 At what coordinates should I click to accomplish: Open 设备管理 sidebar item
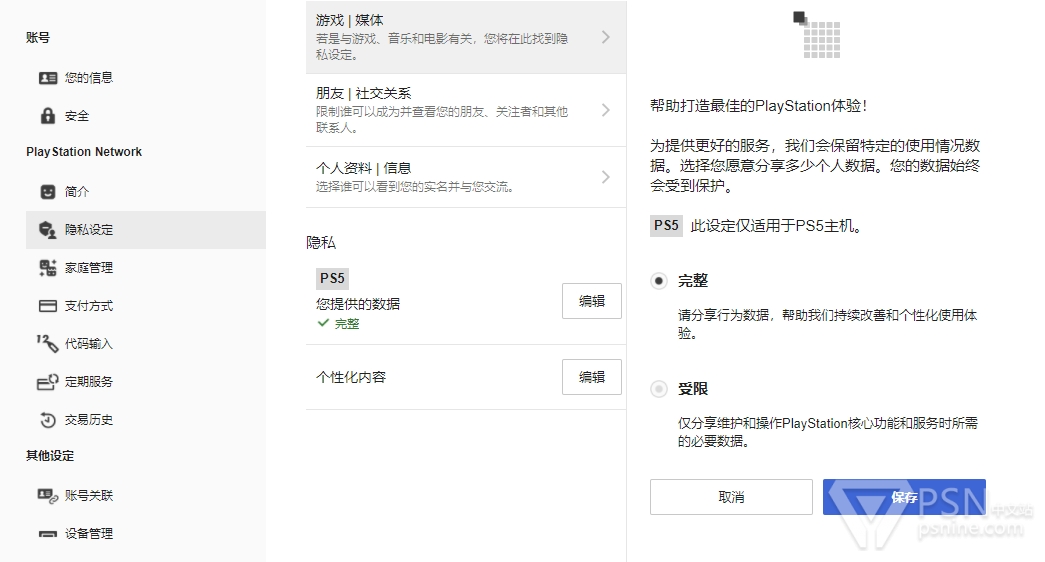[x=146, y=534]
